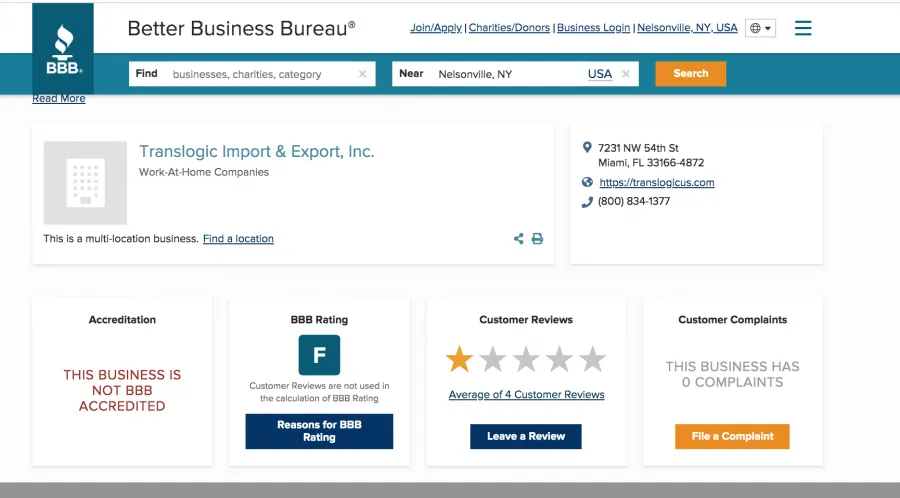
Task: Click the Customer Complaints heading
Action: (x=732, y=320)
